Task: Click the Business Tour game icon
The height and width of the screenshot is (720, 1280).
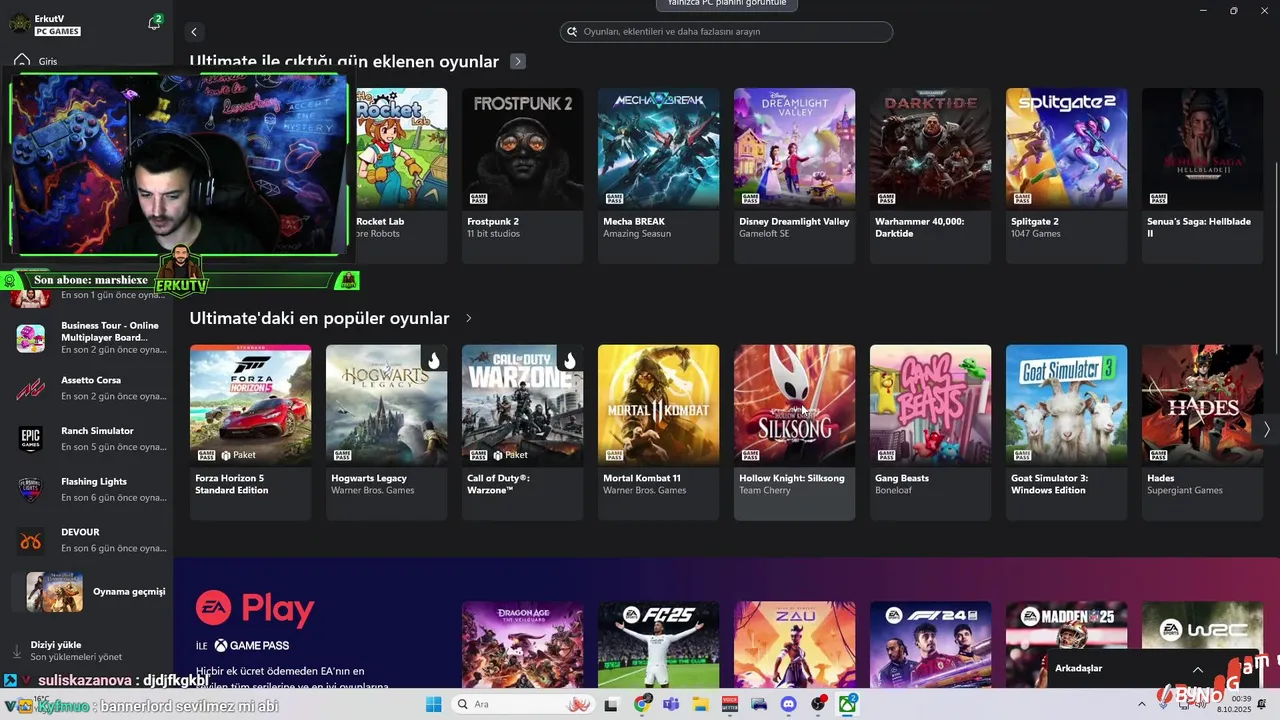Action: 31,338
